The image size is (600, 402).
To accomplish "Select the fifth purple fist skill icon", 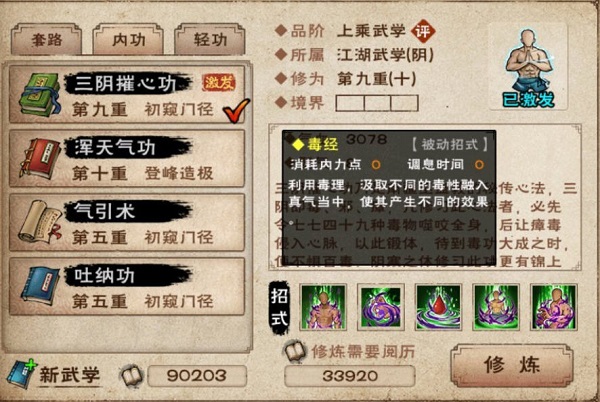I will tap(554, 307).
